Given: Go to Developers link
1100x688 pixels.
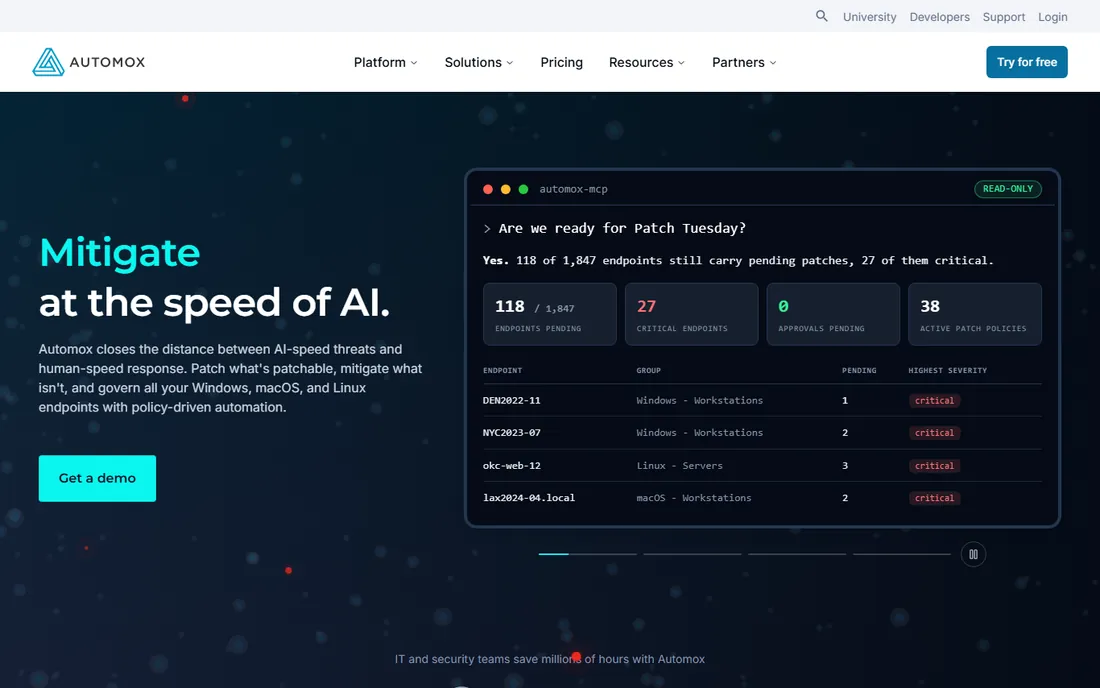Looking at the screenshot, I should pos(939,17).
